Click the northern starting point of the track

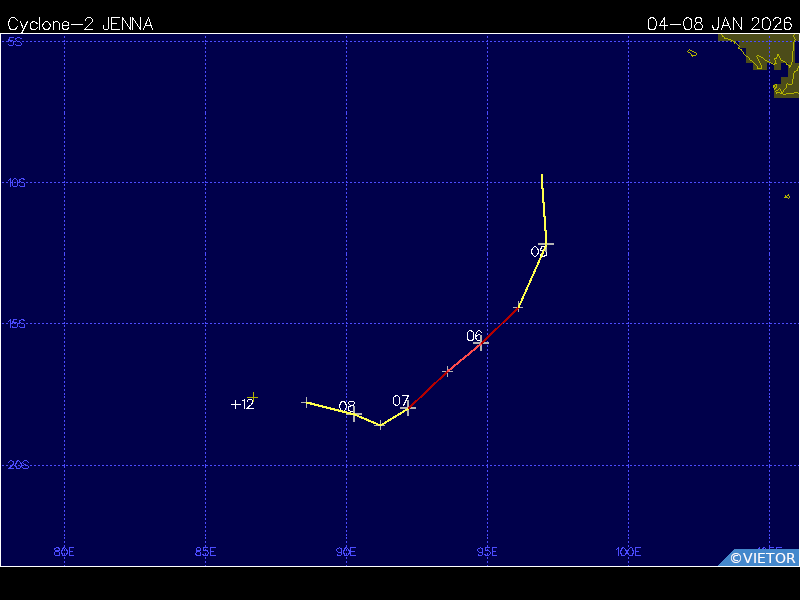(x=542, y=176)
